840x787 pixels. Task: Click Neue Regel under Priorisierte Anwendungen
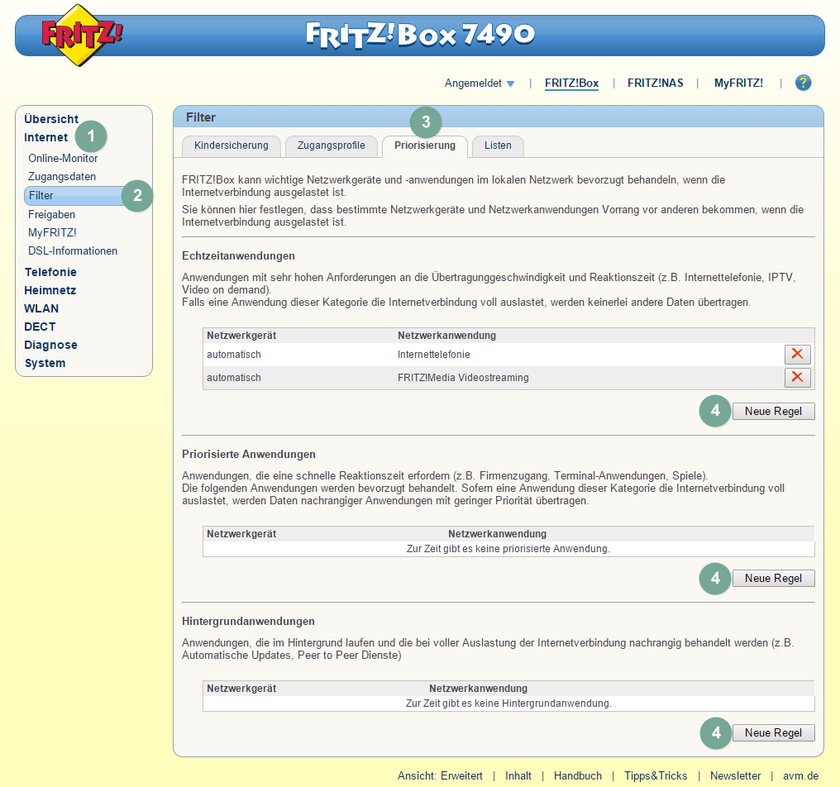point(773,578)
